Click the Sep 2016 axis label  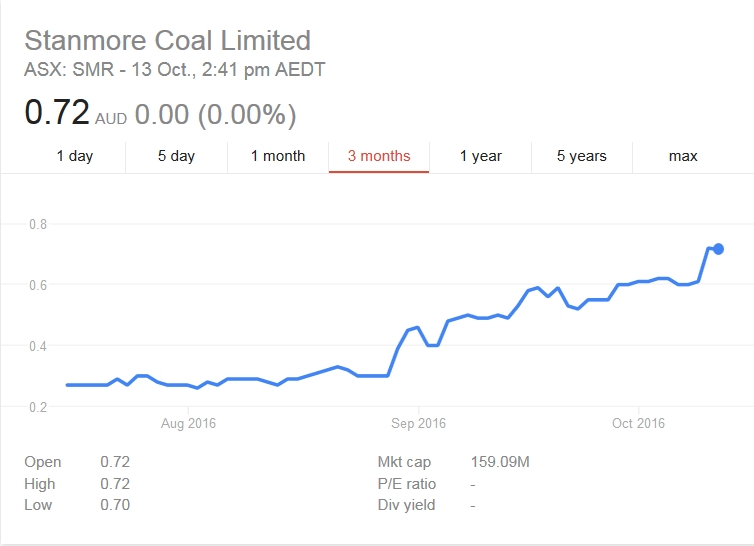click(418, 423)
